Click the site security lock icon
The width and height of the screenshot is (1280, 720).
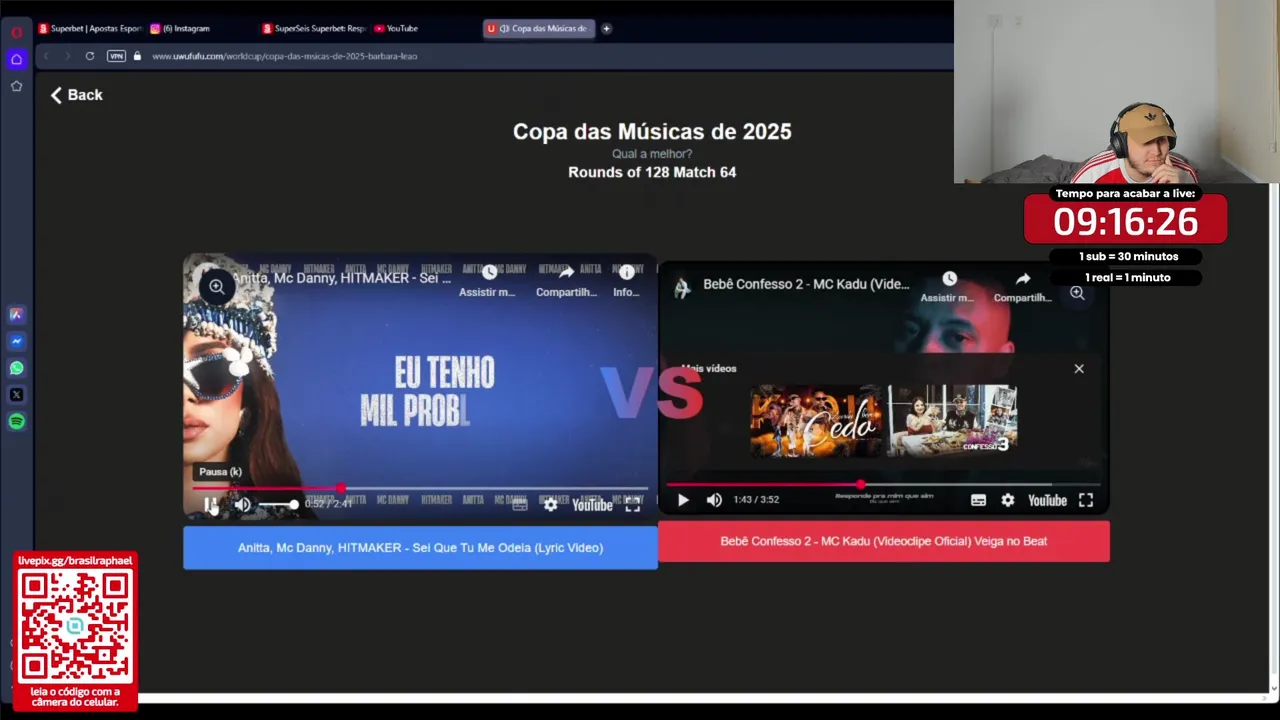click(137, 56)
